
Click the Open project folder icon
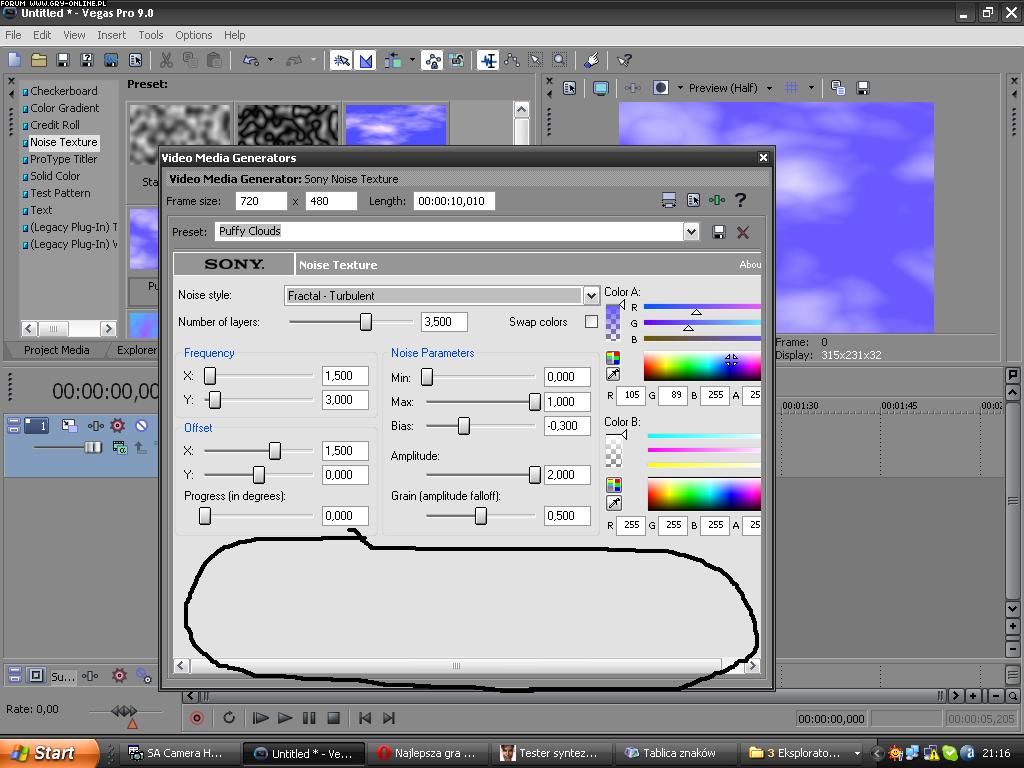(39, 61)
